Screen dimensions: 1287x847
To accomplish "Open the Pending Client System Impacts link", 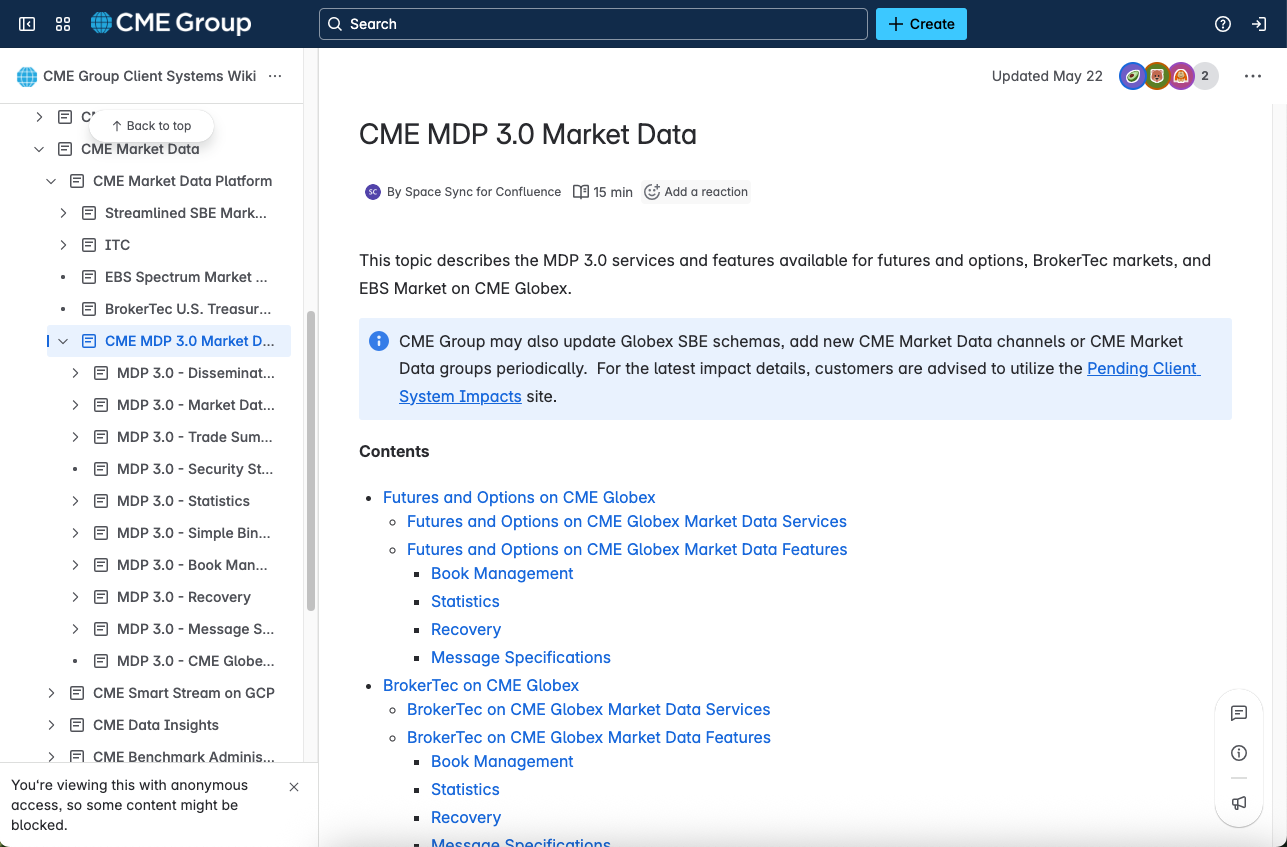I will coord(1142,368).
